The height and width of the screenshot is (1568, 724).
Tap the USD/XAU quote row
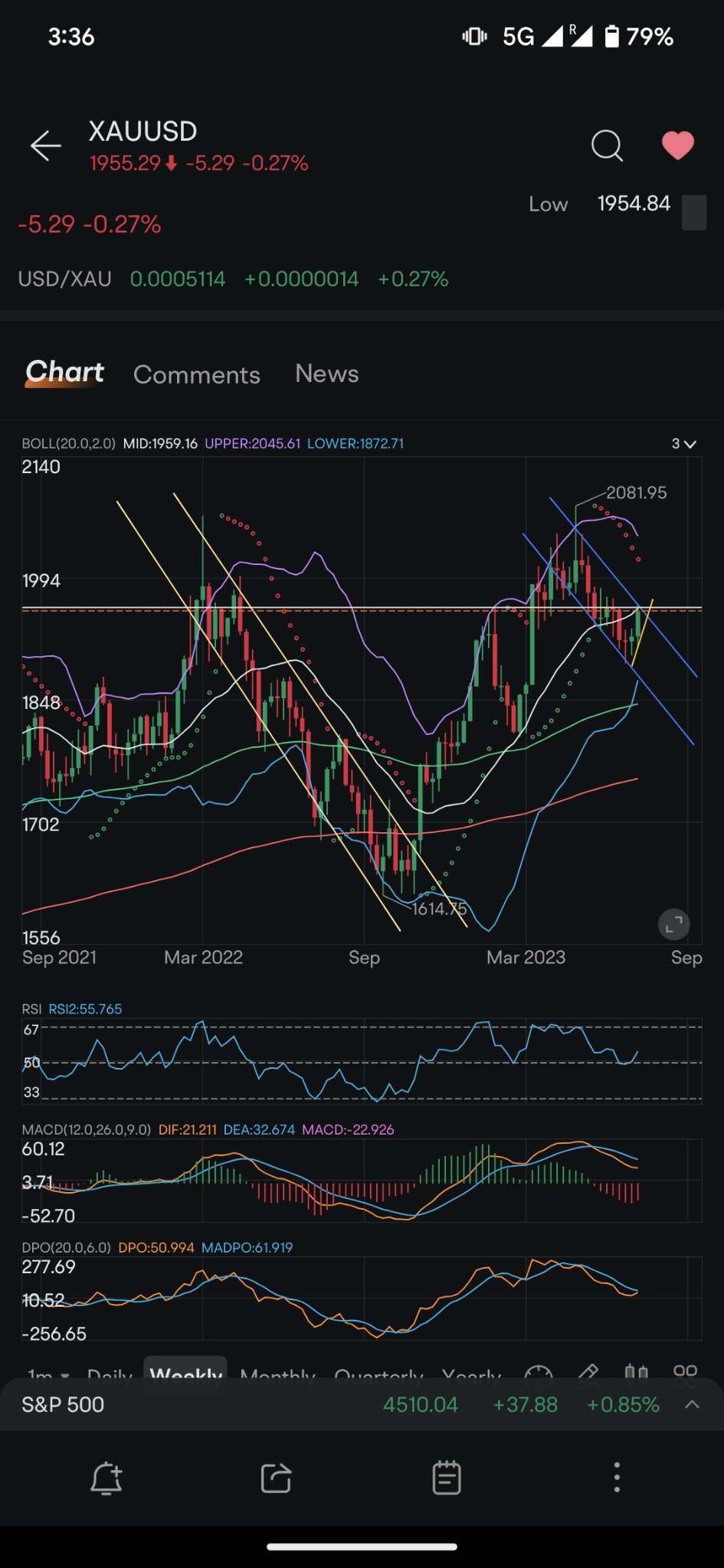(233, 279)
